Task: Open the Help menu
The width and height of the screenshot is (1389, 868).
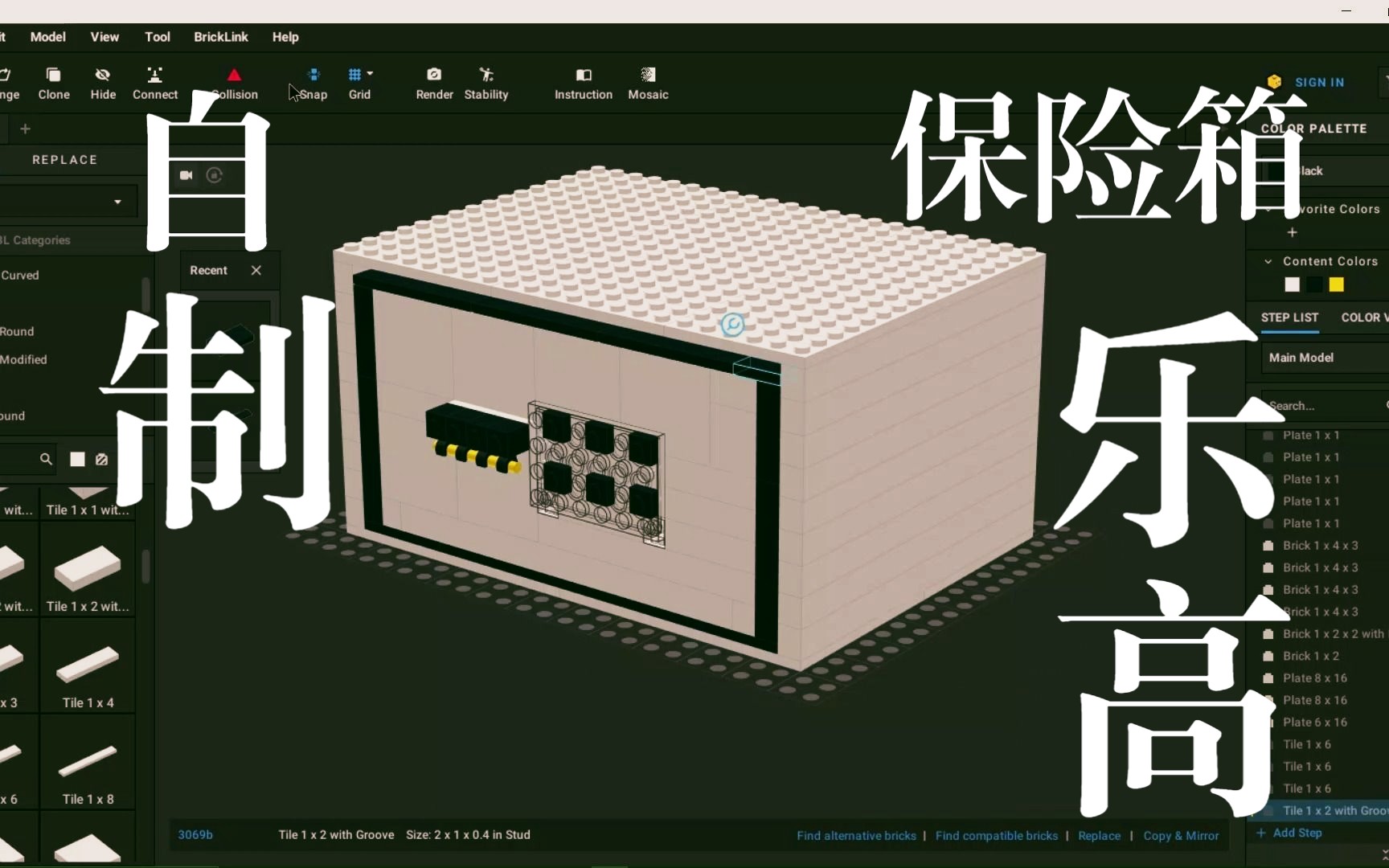Action: (285, 37)
